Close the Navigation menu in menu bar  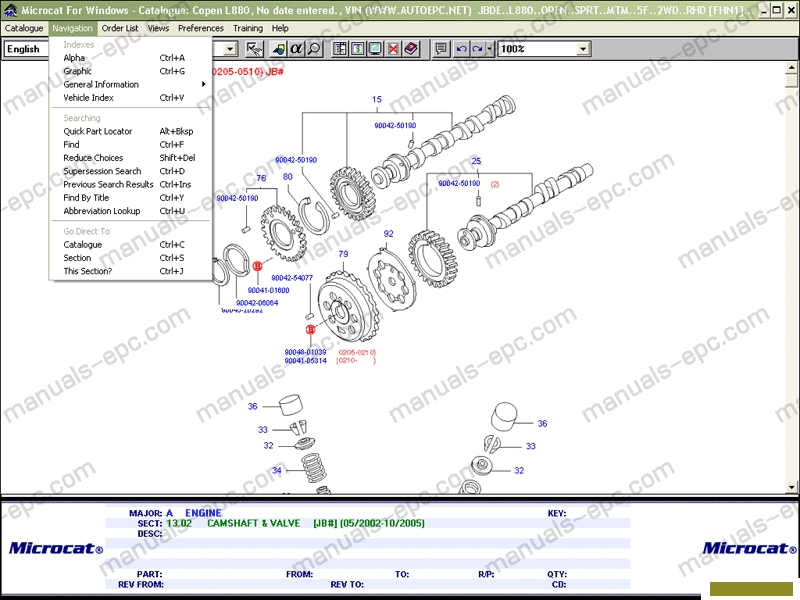72,28
